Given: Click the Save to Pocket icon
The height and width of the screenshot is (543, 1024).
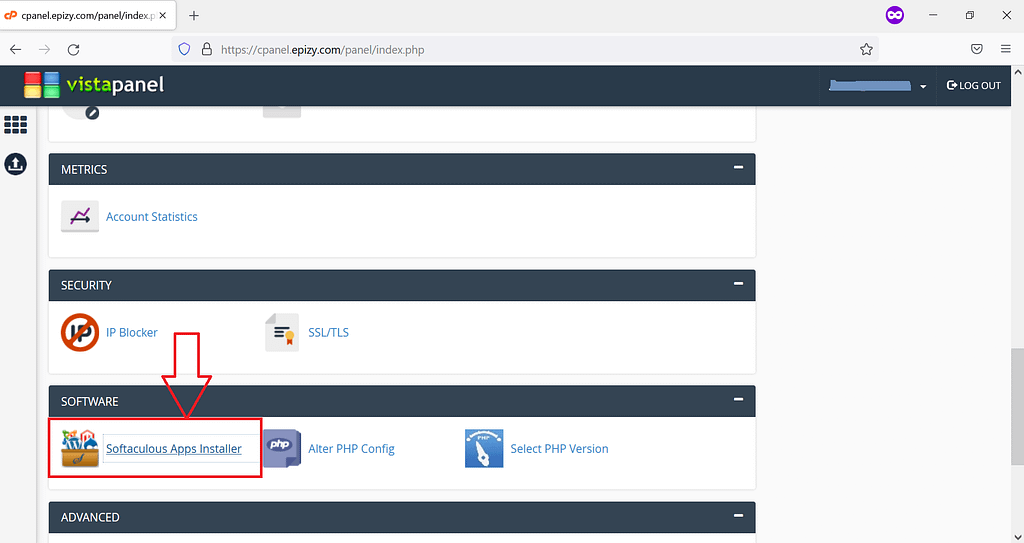Looking at the screenshot, I should (x=977, y=50).
